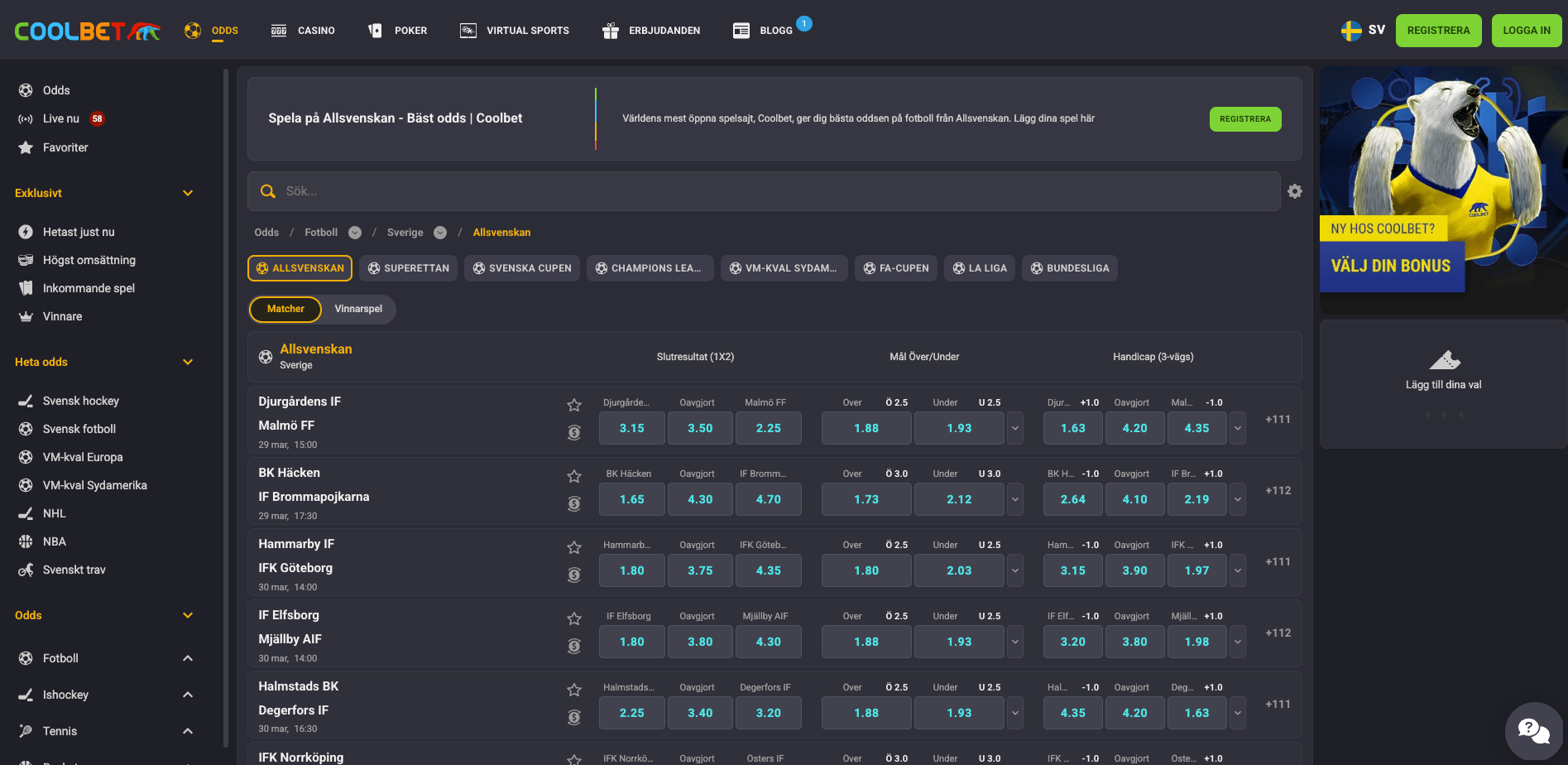The image size is (1568, 765).
Task: Open VM-kval Europa odds
Action: click(70, 457)
